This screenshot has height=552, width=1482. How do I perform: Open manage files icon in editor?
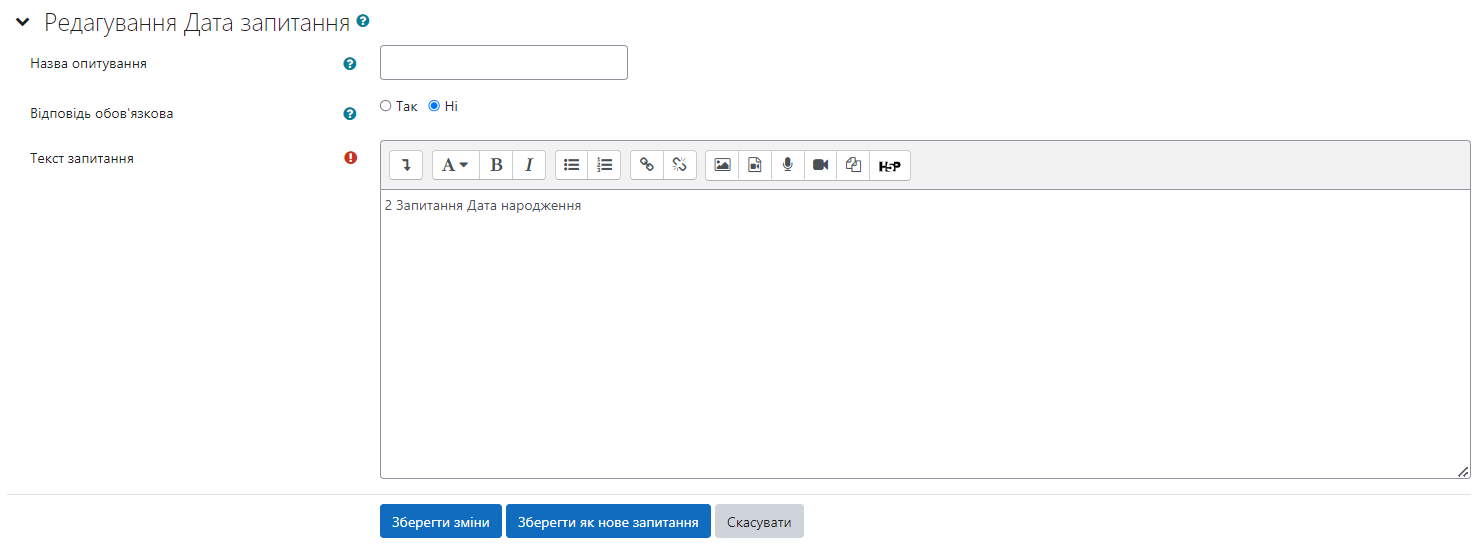coord(854,165)
